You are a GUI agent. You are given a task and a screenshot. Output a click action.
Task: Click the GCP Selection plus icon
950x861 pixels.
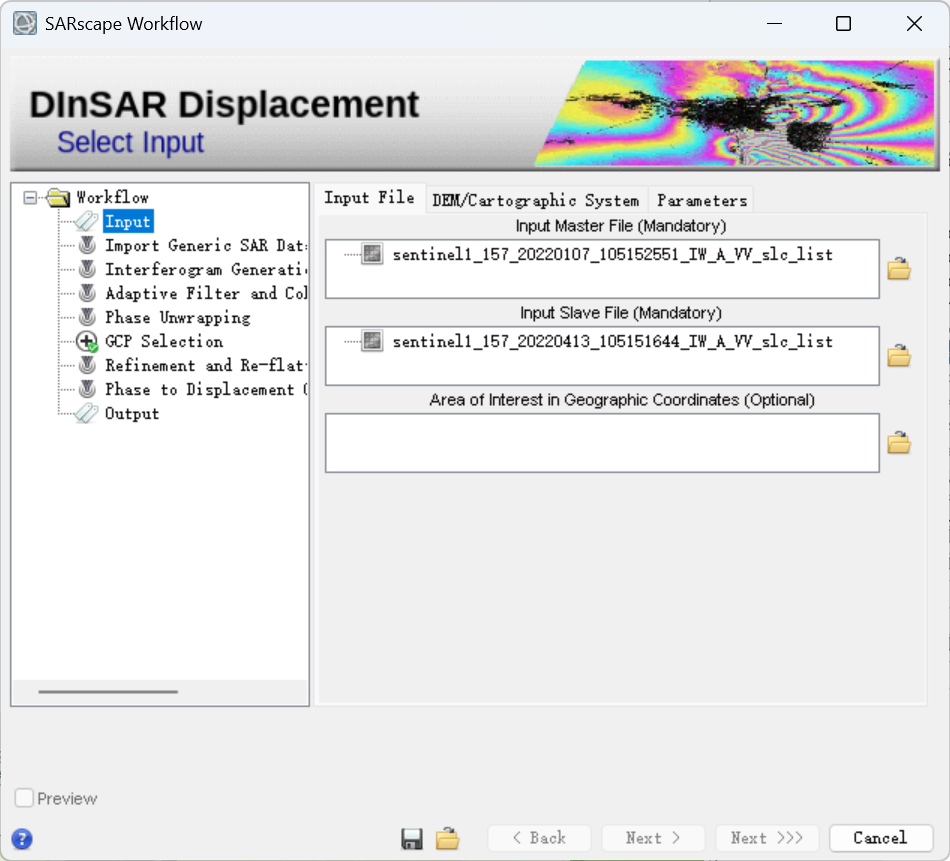coord(87,342)
